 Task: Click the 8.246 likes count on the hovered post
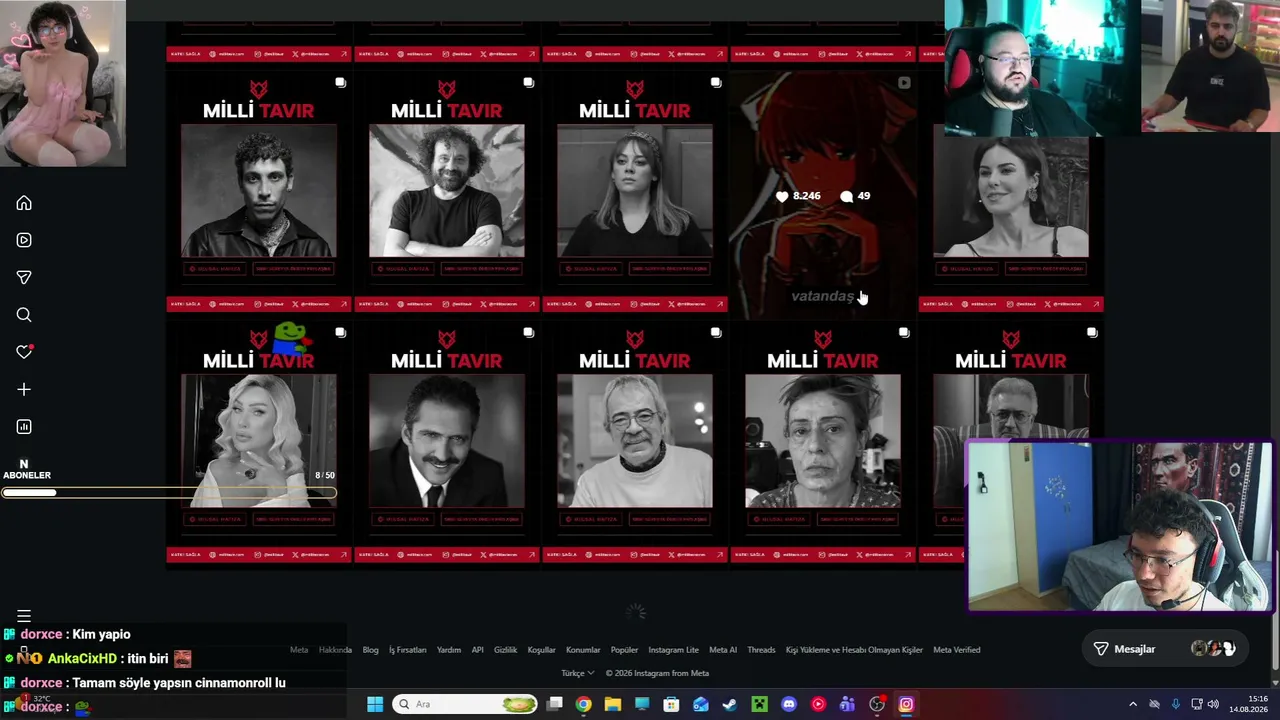click(798, 196)
